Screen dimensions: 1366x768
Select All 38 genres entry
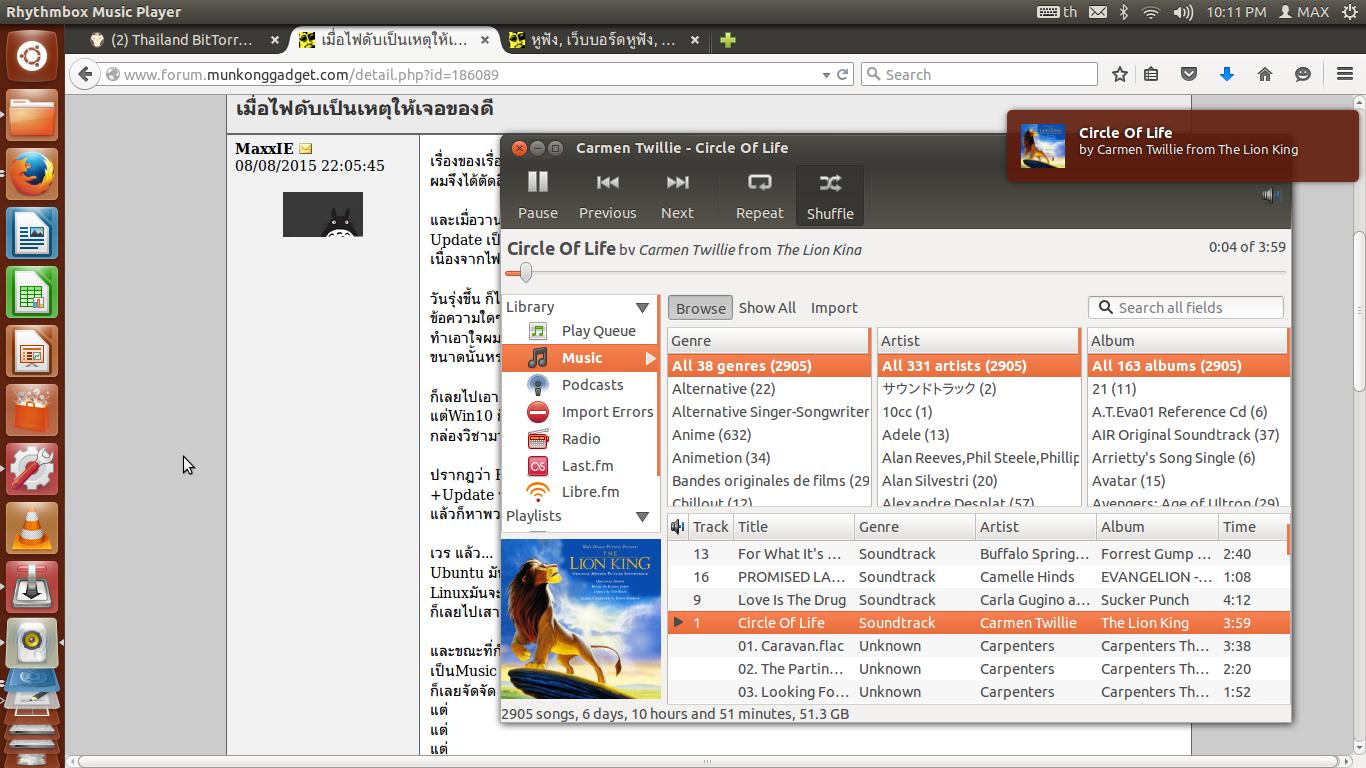(768, 366)
